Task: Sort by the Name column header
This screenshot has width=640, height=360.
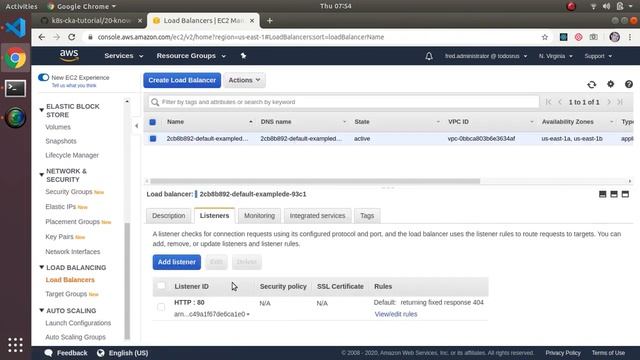Action: click(176, 122)
